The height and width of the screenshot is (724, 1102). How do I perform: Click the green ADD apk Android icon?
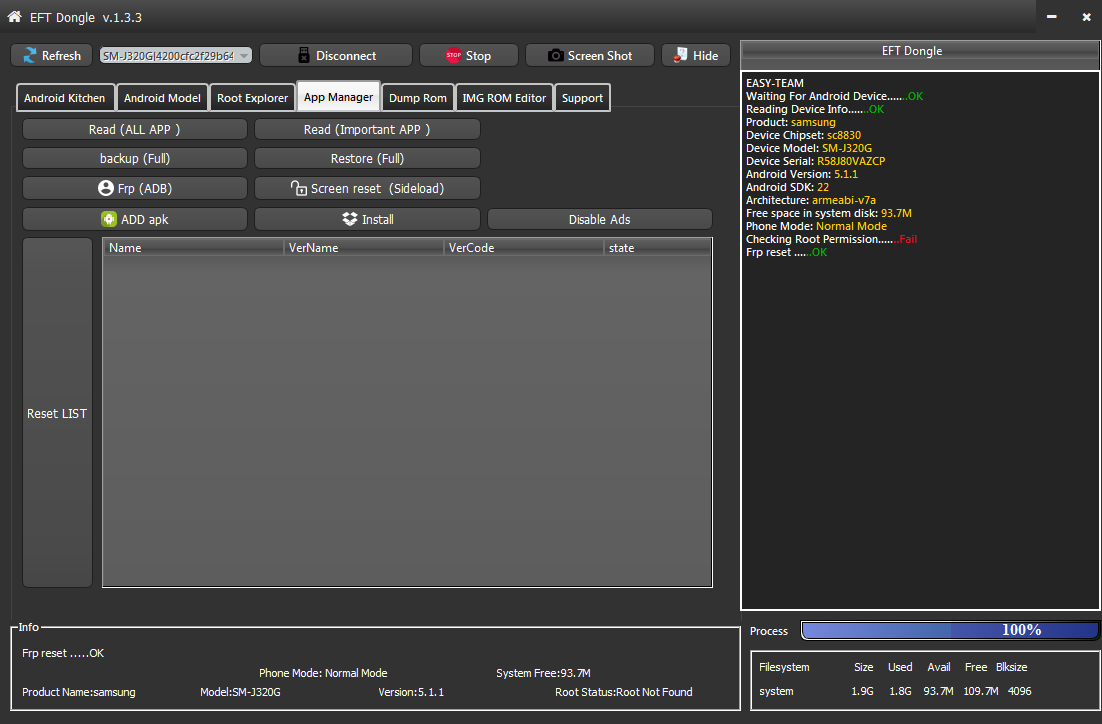point(108,219)
